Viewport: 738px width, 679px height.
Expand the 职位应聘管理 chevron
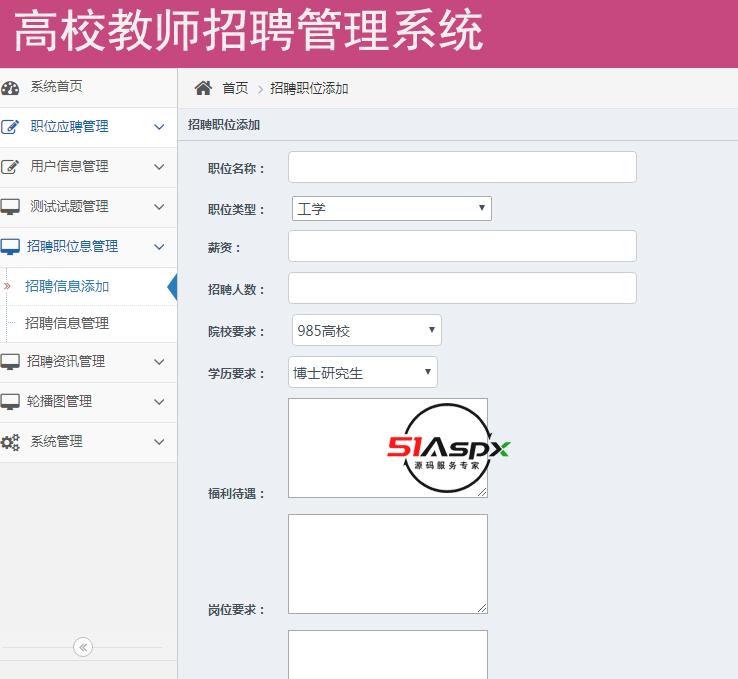[x=159, y=127]
